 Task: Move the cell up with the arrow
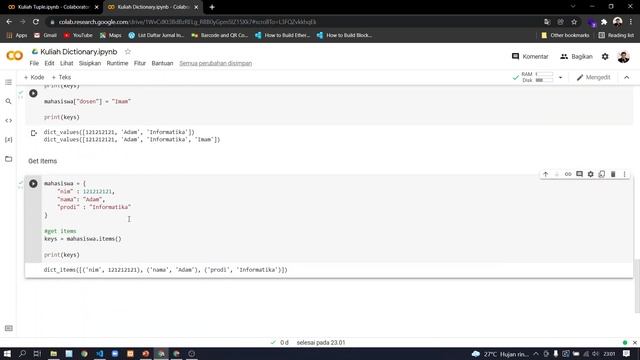pos(545,174)
